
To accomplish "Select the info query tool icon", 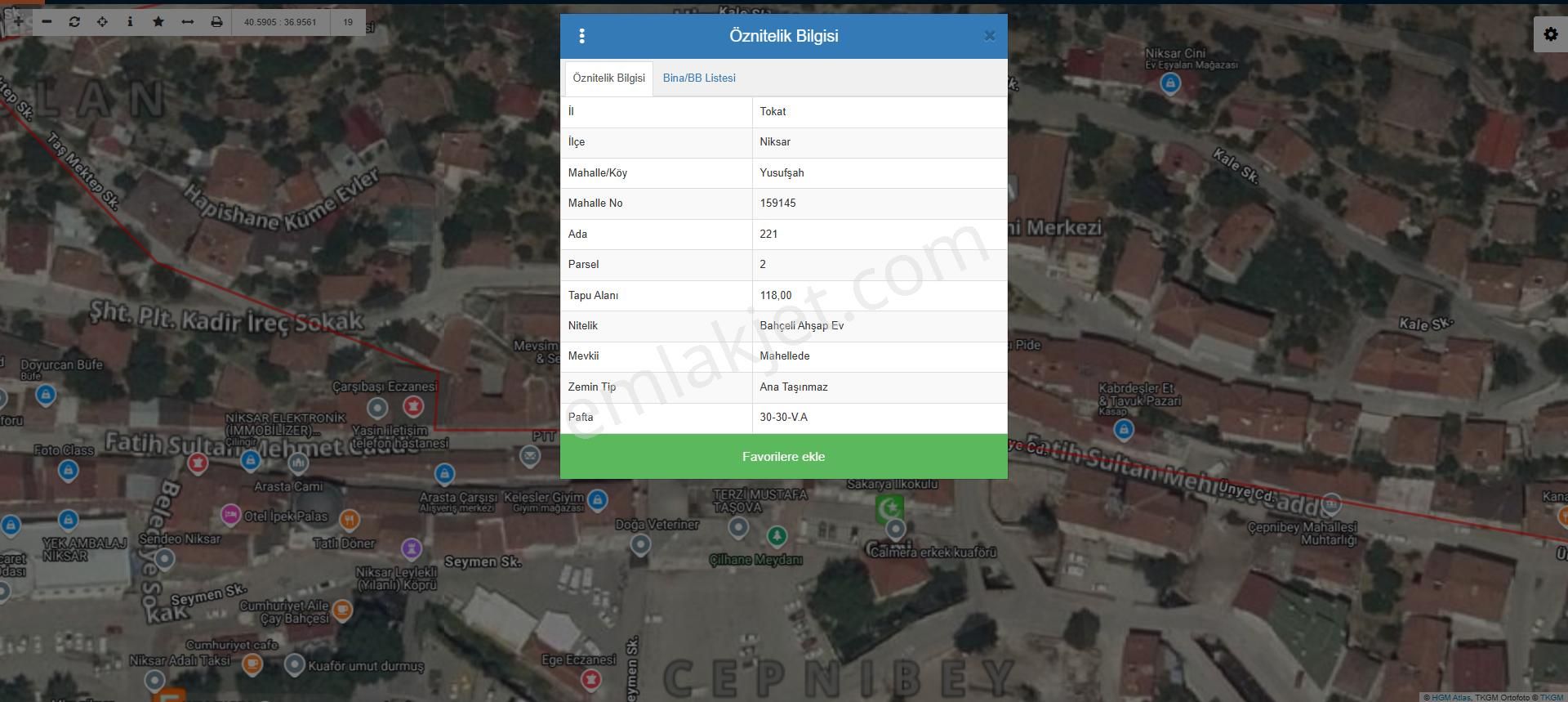I will click(130, 21).
